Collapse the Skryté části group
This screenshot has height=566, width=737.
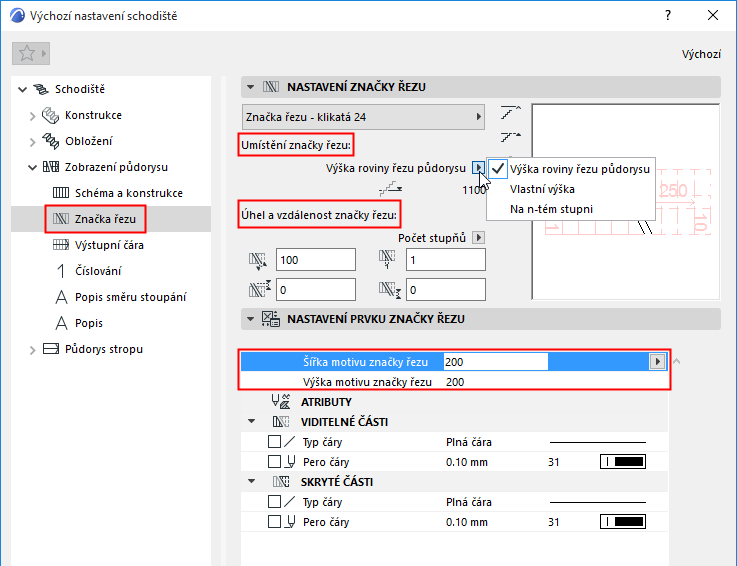[251, 481]
